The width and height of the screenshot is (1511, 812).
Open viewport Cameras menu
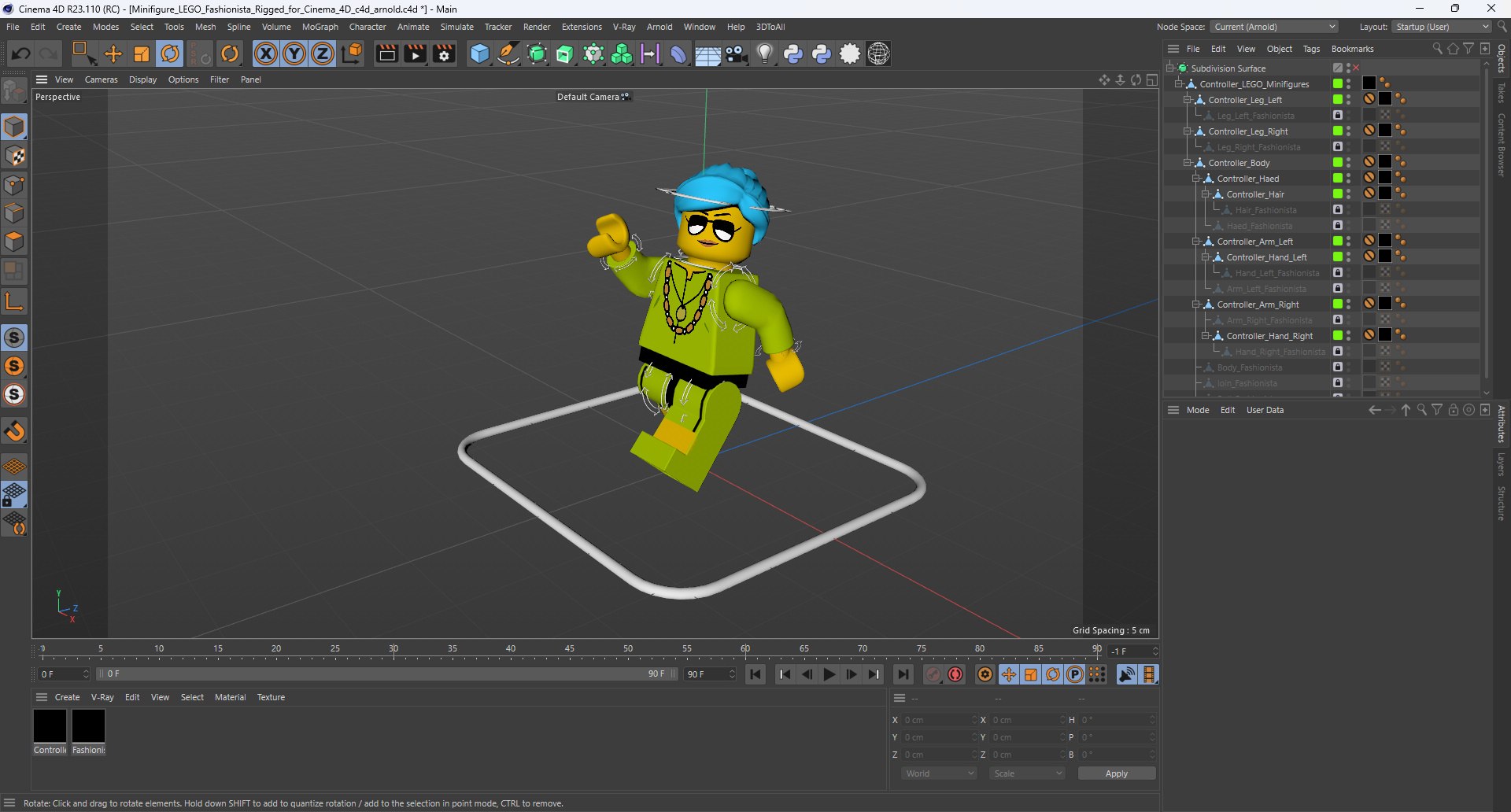coord(101,79)
